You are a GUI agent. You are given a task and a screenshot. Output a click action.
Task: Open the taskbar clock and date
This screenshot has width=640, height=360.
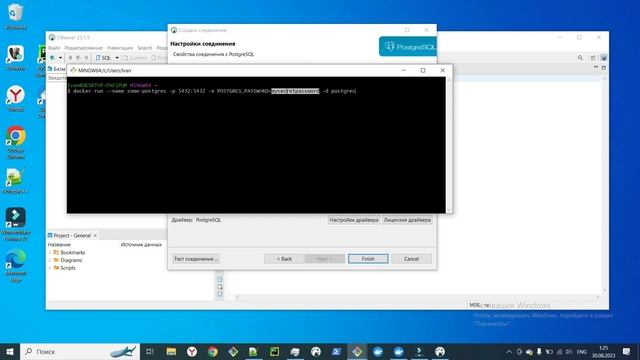603,351
